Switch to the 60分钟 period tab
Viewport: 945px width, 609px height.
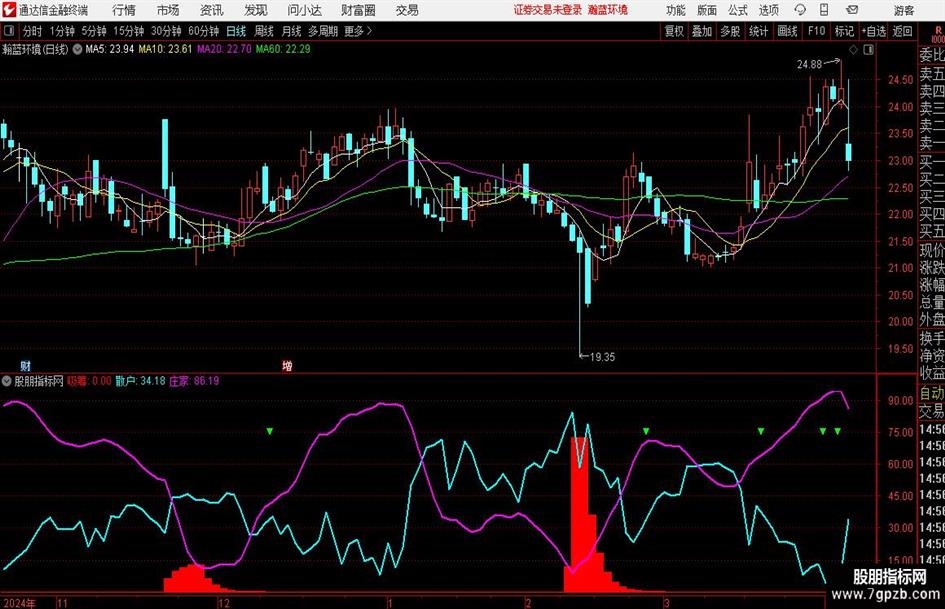point(203,31)
